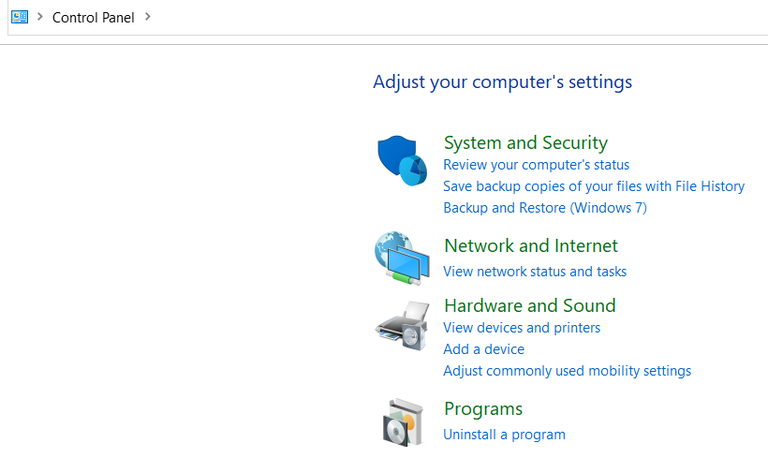Click the Hardware and Sound printer icon
Screen dimensions: 768x458
pos(401,325)
